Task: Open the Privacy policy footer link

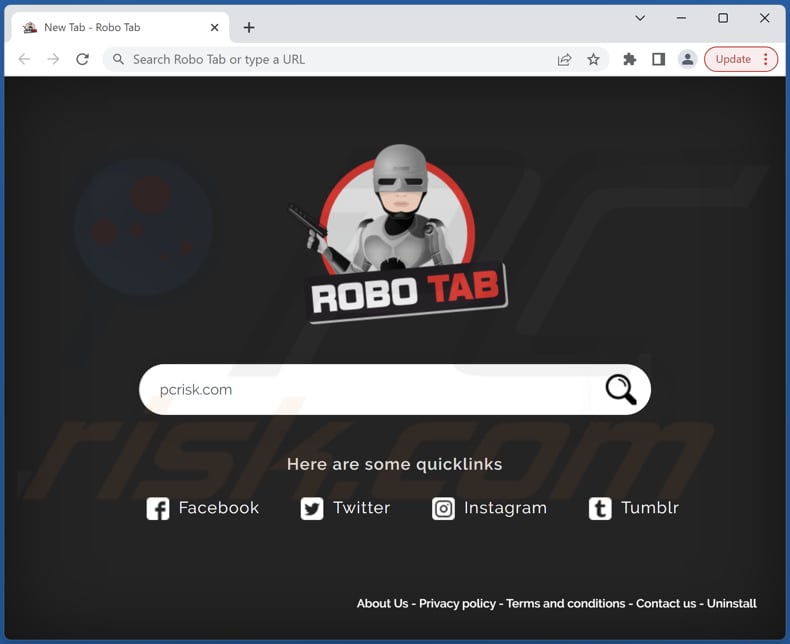Action: click(x=457, y=604)
